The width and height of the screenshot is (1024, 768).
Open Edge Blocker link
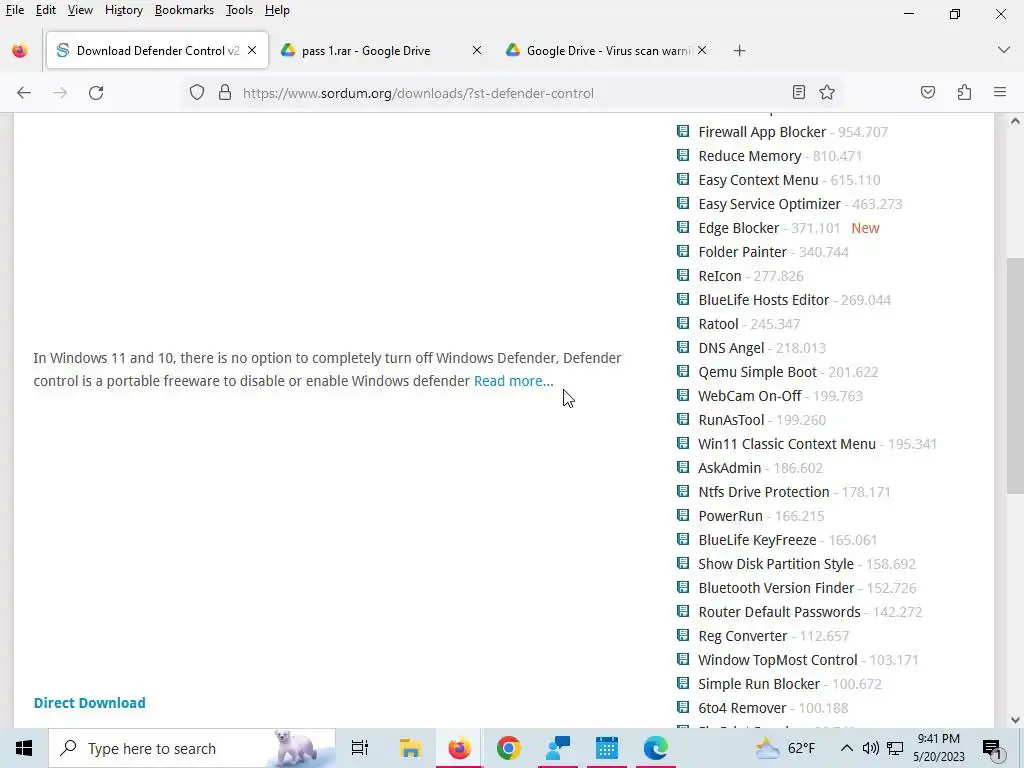coord(739,228)
